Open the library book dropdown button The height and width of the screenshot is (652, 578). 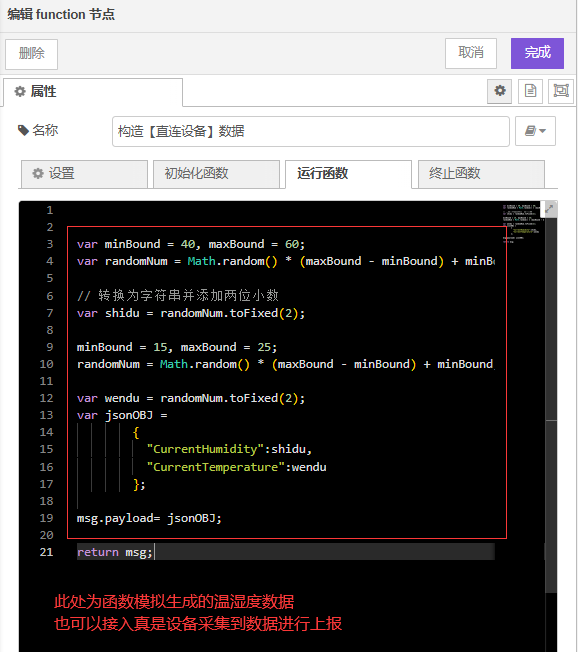(x=535, y=131)
